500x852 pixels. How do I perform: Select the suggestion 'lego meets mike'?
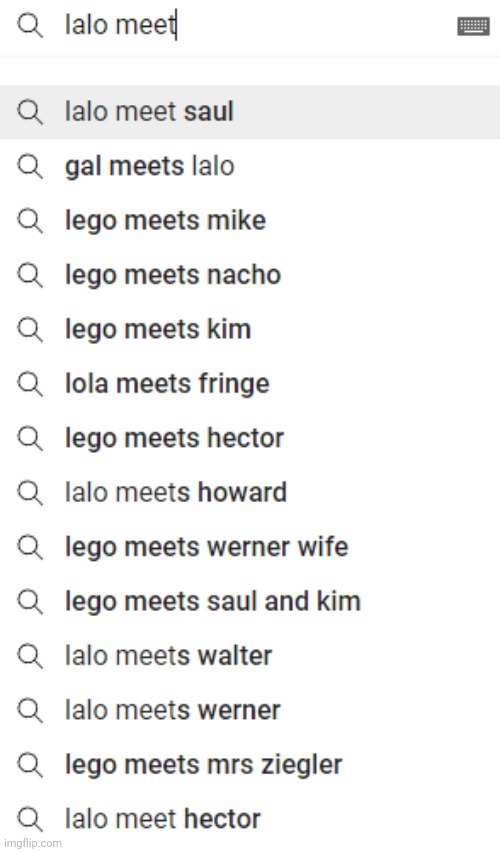tap(250, 221)
